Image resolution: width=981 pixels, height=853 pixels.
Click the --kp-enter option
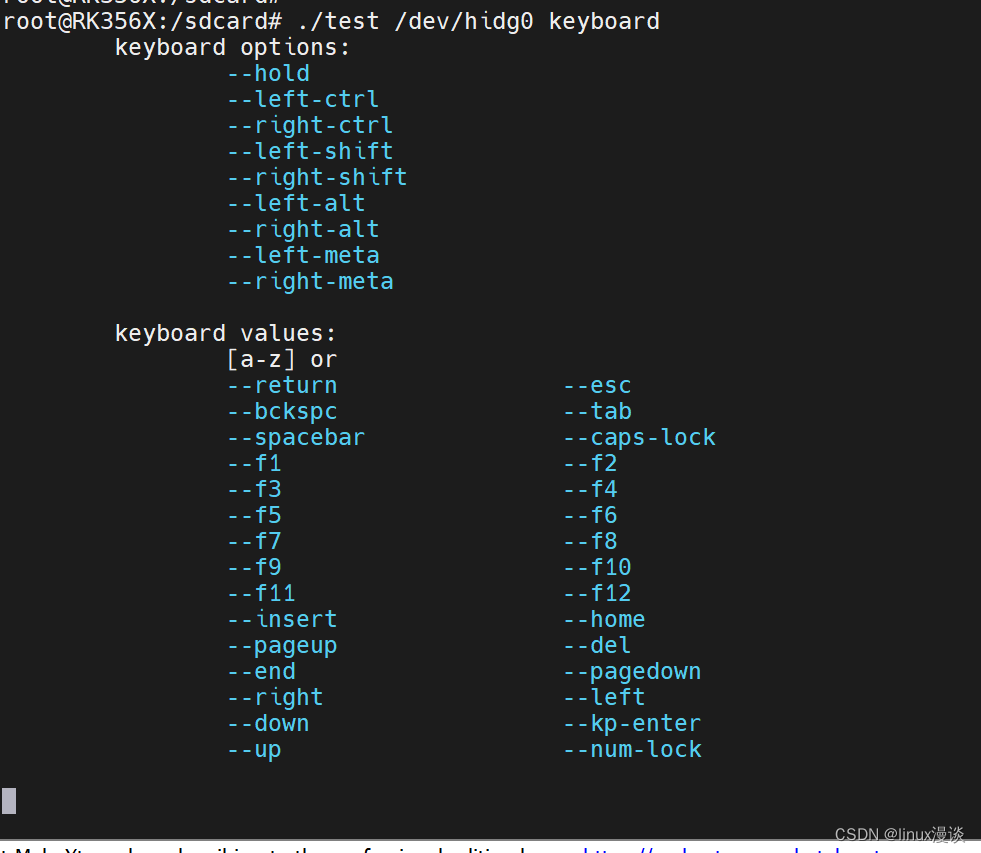tap(631, 722)
